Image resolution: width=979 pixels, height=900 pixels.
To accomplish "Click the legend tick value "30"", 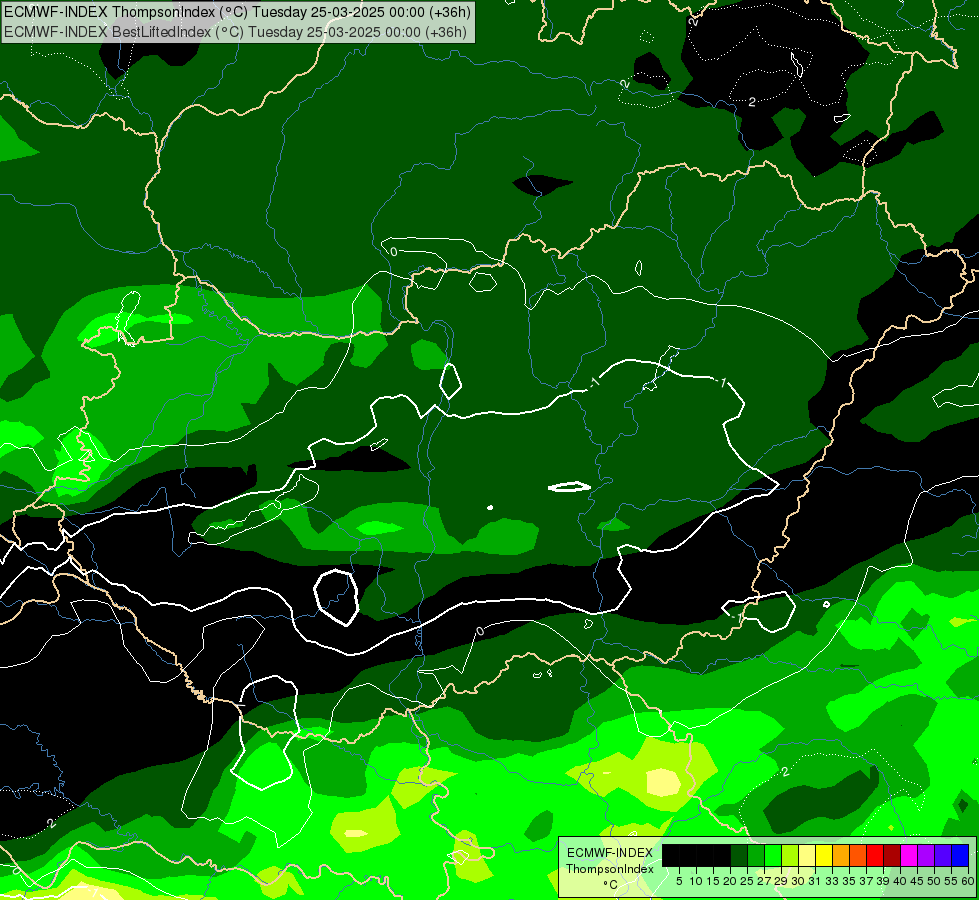I will (x=799, y=881).
